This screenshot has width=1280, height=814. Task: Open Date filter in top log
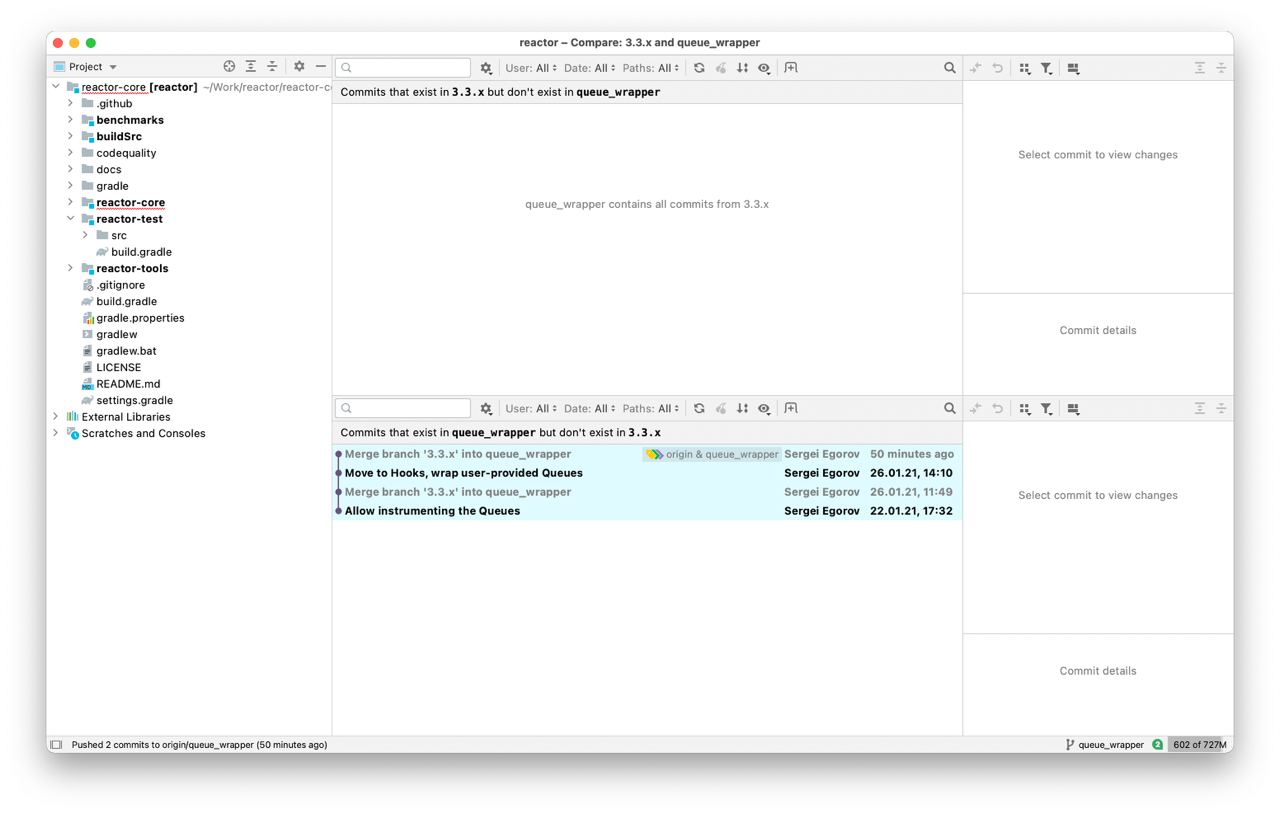click(590, 68)
